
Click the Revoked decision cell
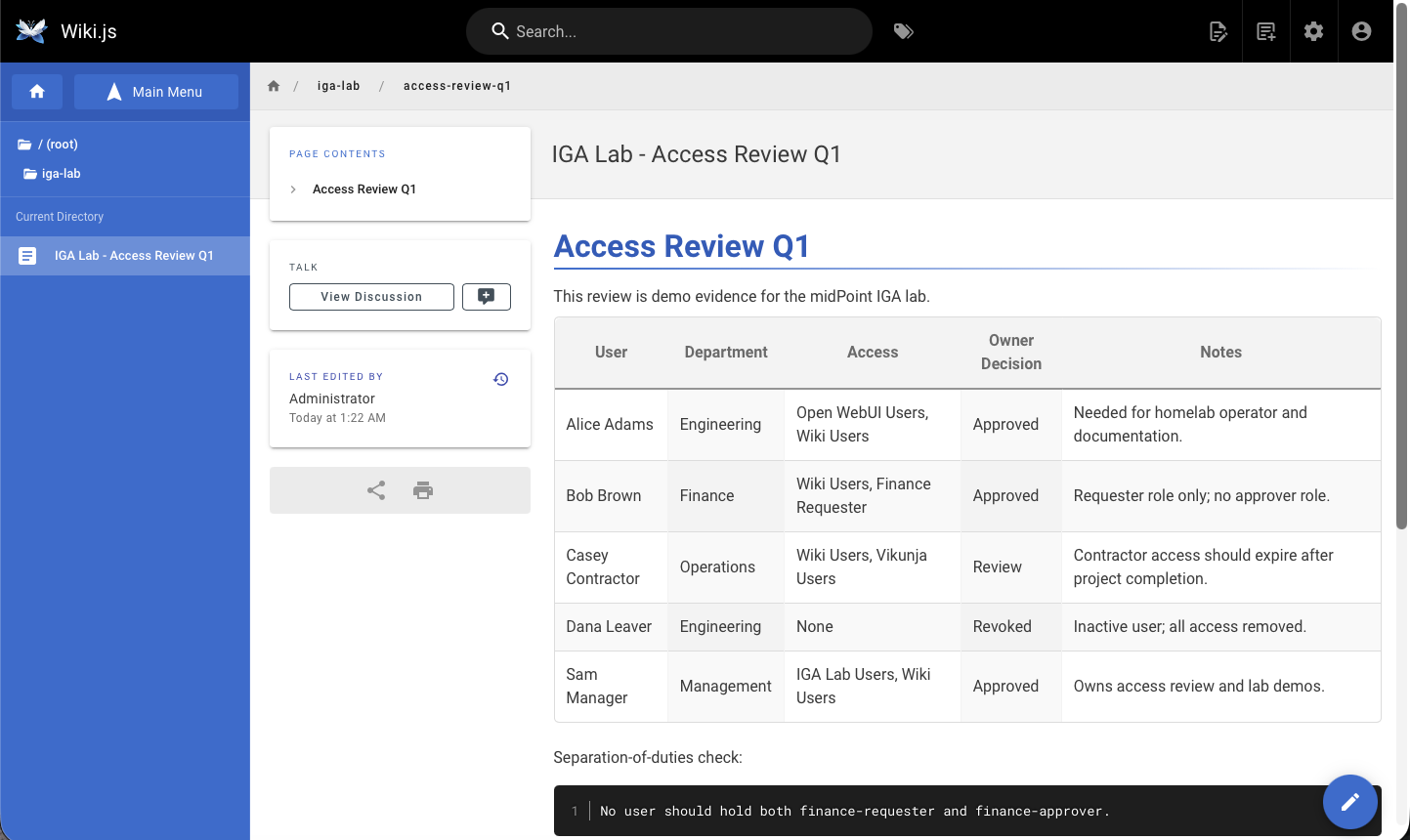[1011, 627]
